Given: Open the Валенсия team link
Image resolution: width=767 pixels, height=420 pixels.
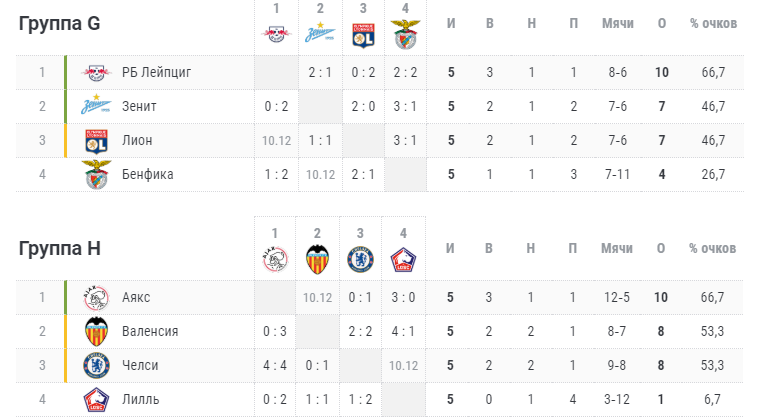Looking at the screenshot, I should pyautogui.click(x=150, y=332).
